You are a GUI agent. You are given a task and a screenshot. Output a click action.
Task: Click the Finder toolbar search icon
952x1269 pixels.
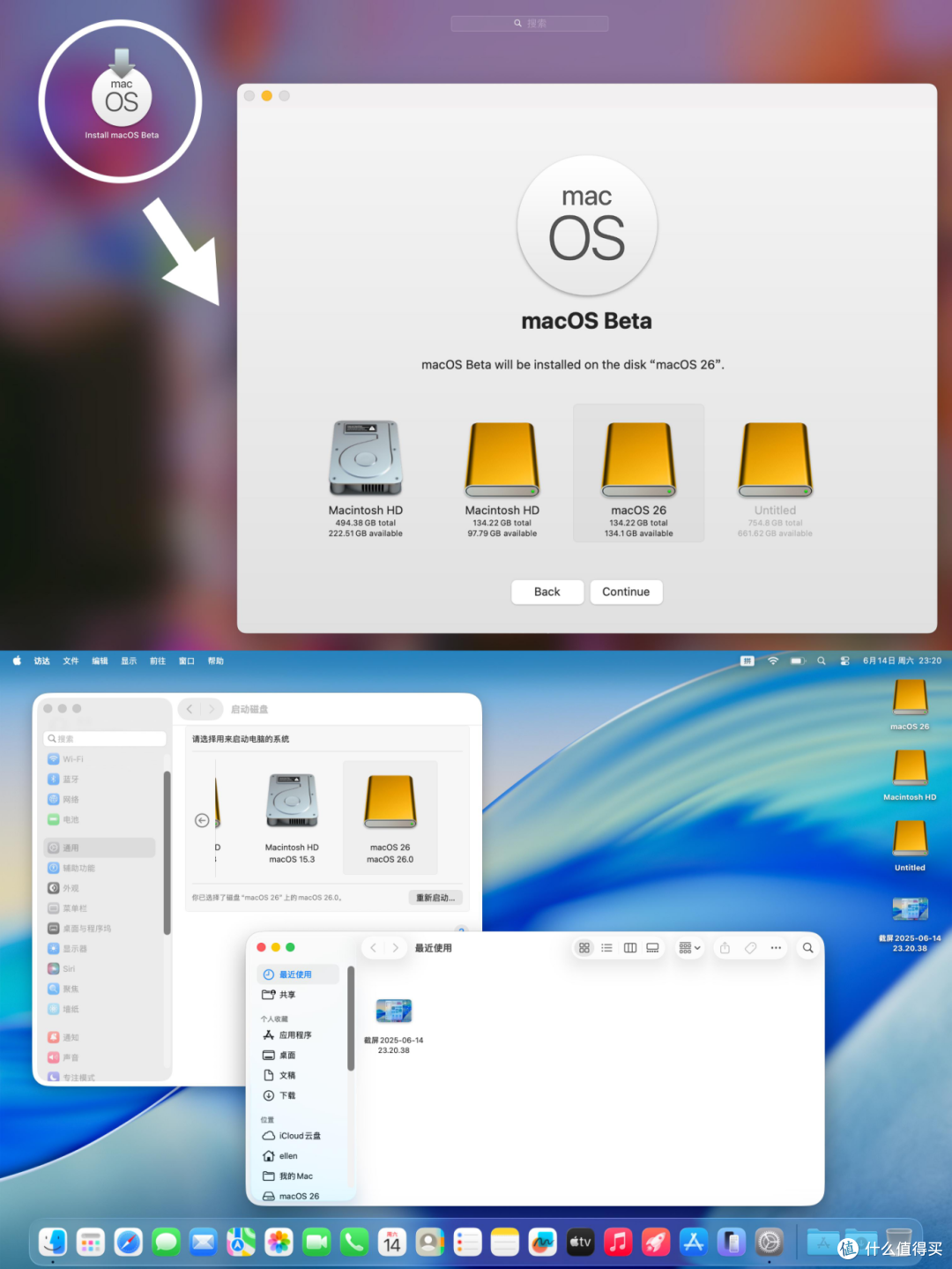(x=807, y=948)
